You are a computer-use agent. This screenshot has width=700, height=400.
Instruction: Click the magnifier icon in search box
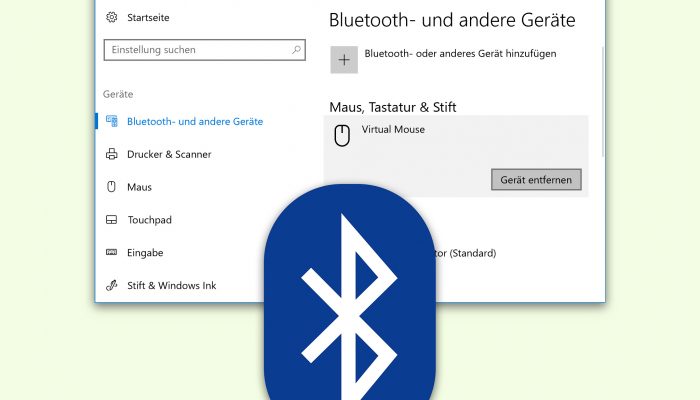(296, 50)
